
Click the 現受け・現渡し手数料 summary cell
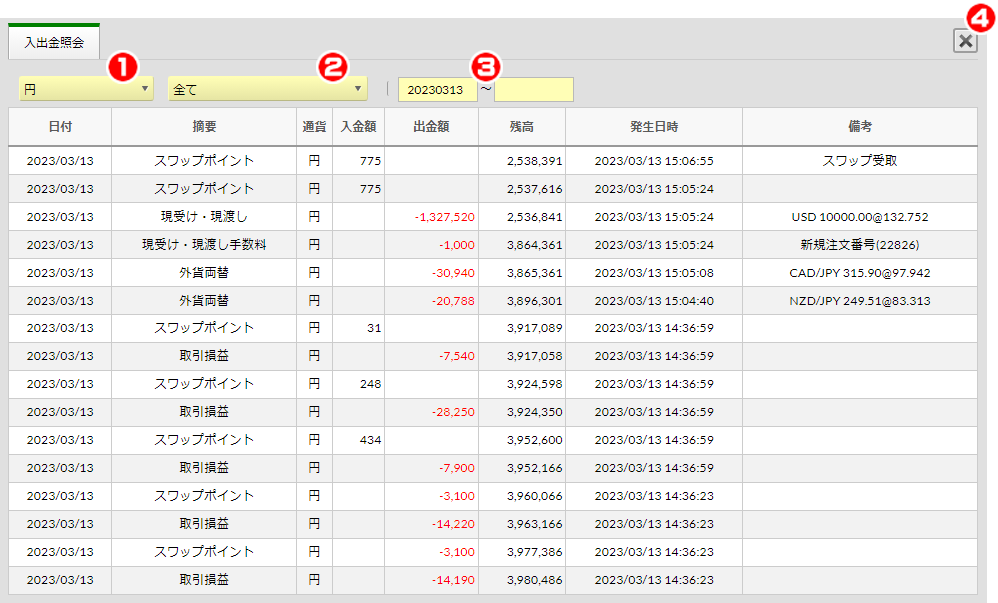(204, 245)
